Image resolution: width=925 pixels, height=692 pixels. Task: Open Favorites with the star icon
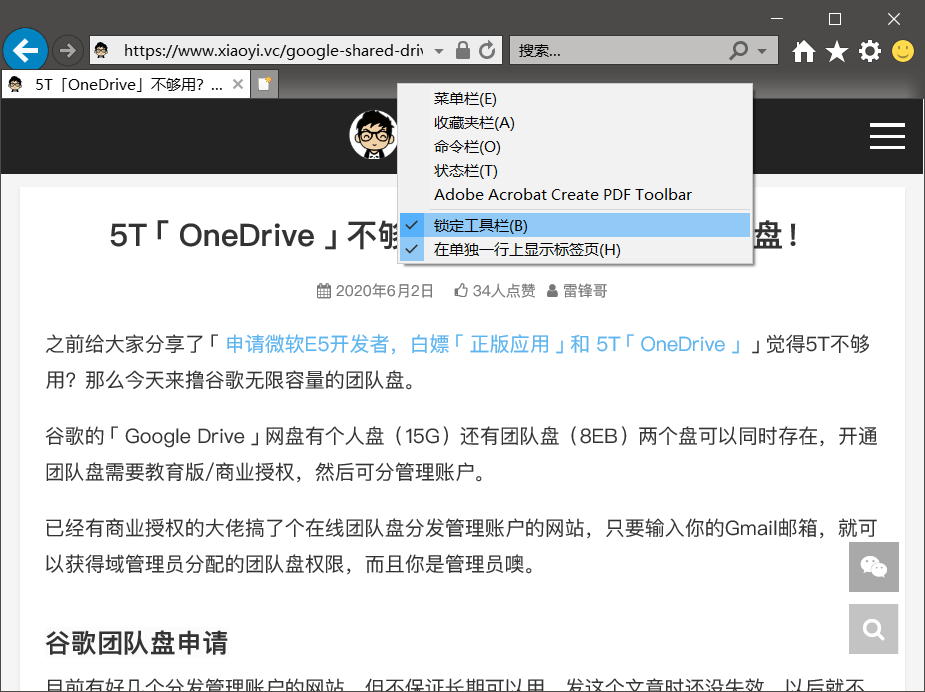tap(836, 49)
